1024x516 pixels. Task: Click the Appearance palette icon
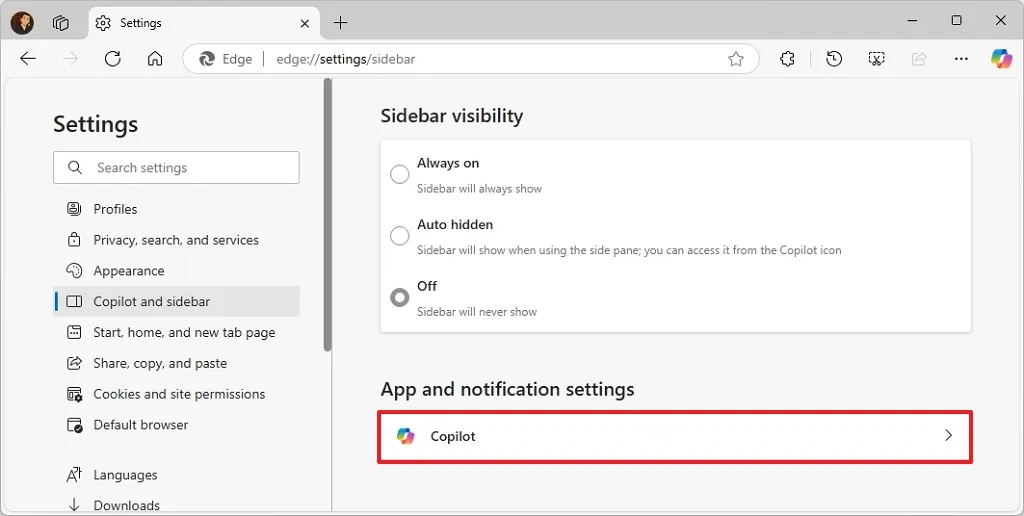click(x=74, y=270)
